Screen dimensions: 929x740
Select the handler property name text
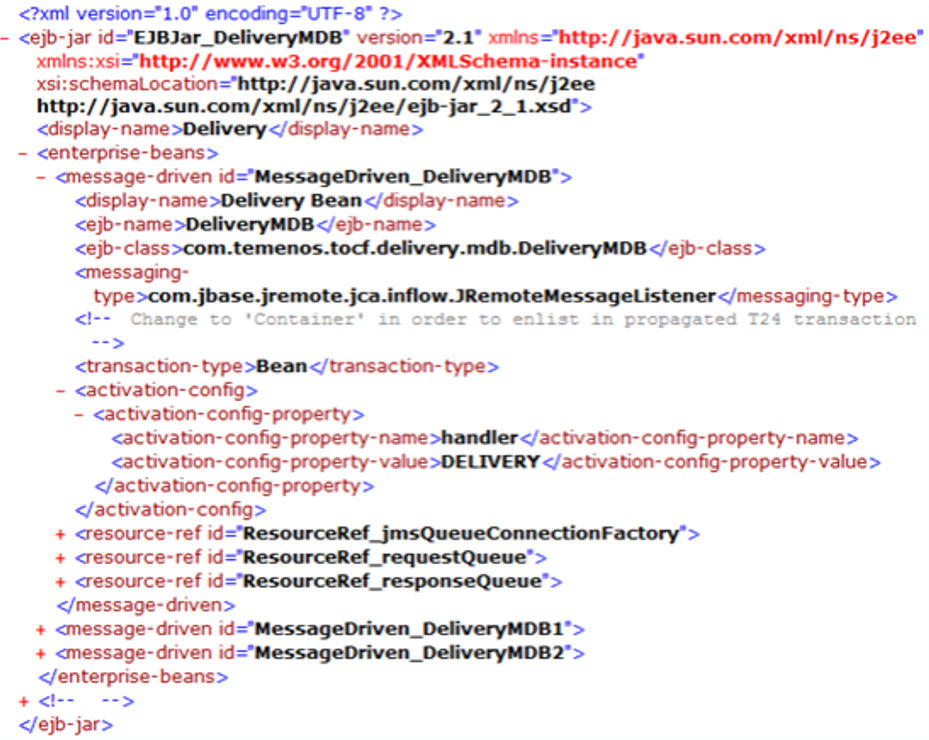[x=479, y=438]
